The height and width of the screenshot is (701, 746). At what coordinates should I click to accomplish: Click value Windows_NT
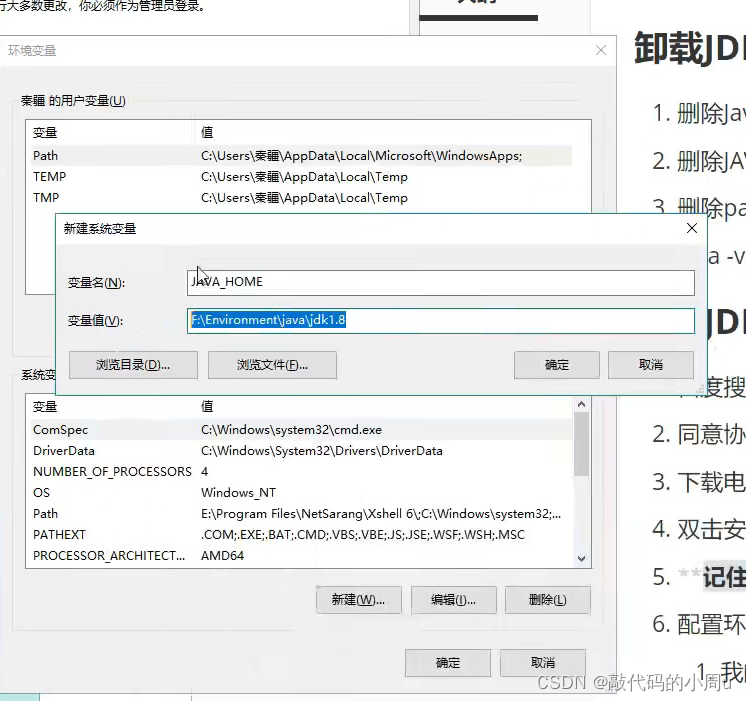tap(238, 493)
